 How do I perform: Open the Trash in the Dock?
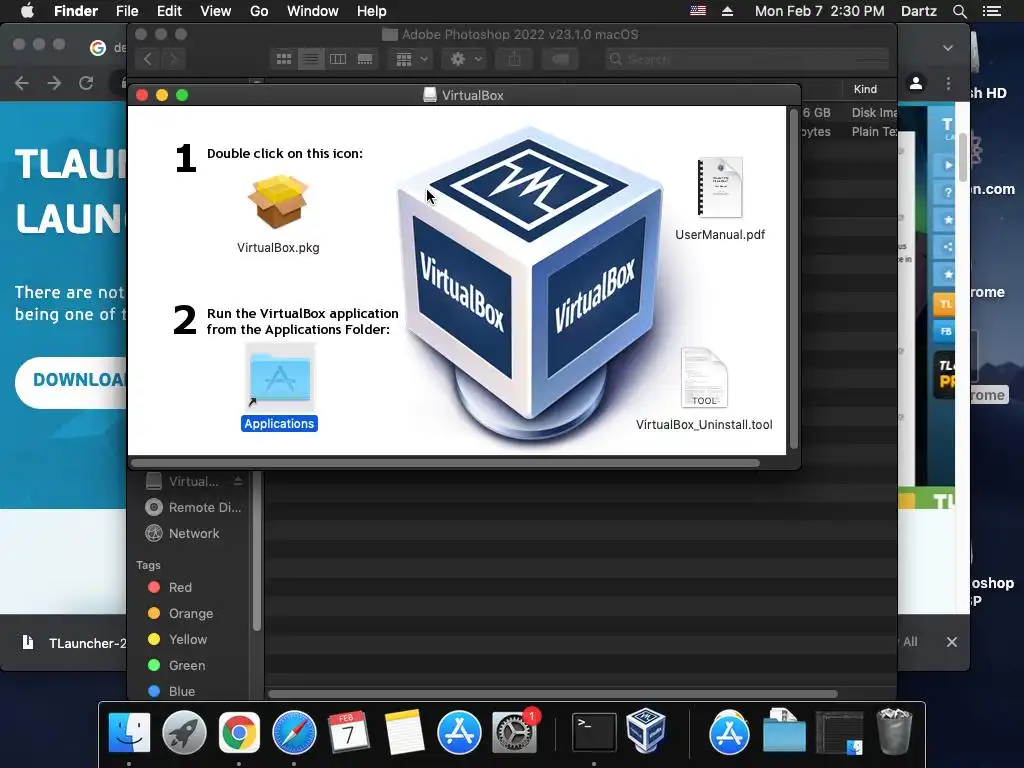894,732
